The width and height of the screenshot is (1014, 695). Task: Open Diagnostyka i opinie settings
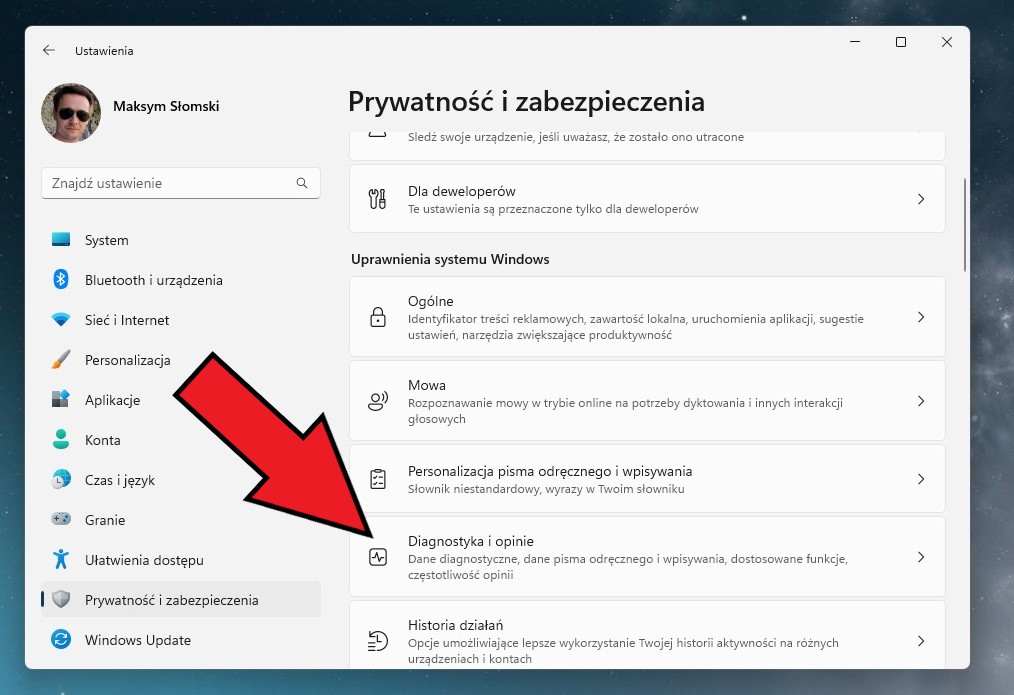point(647,556)
